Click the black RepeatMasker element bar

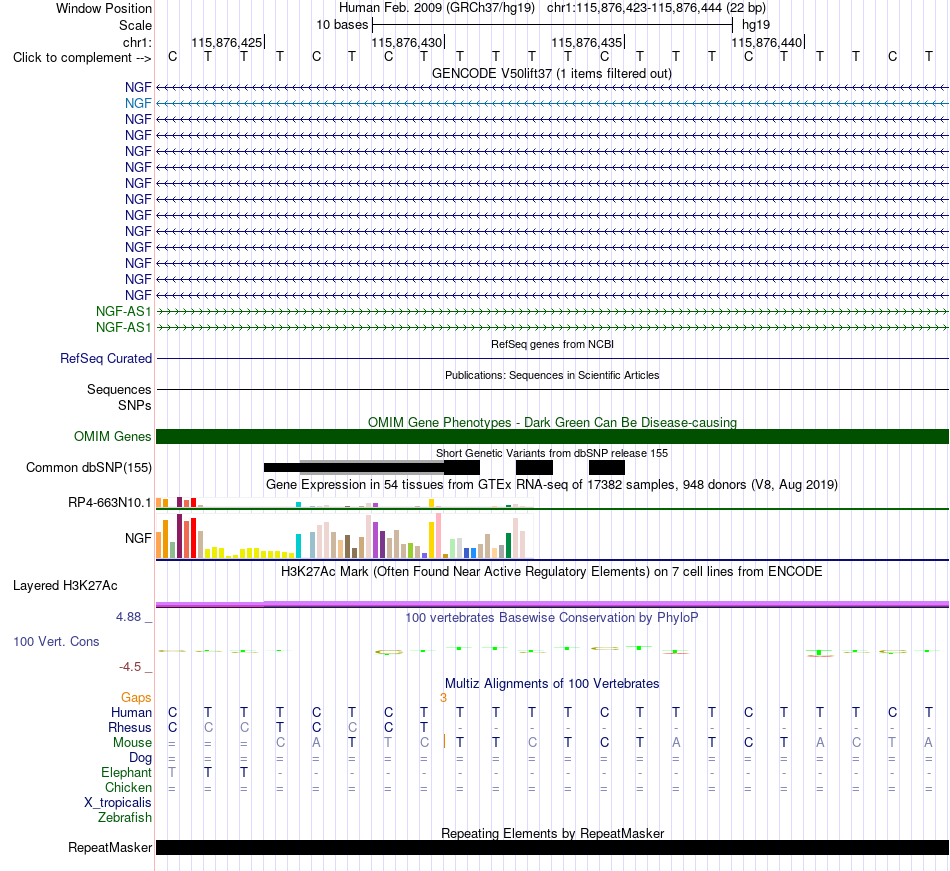553,847
